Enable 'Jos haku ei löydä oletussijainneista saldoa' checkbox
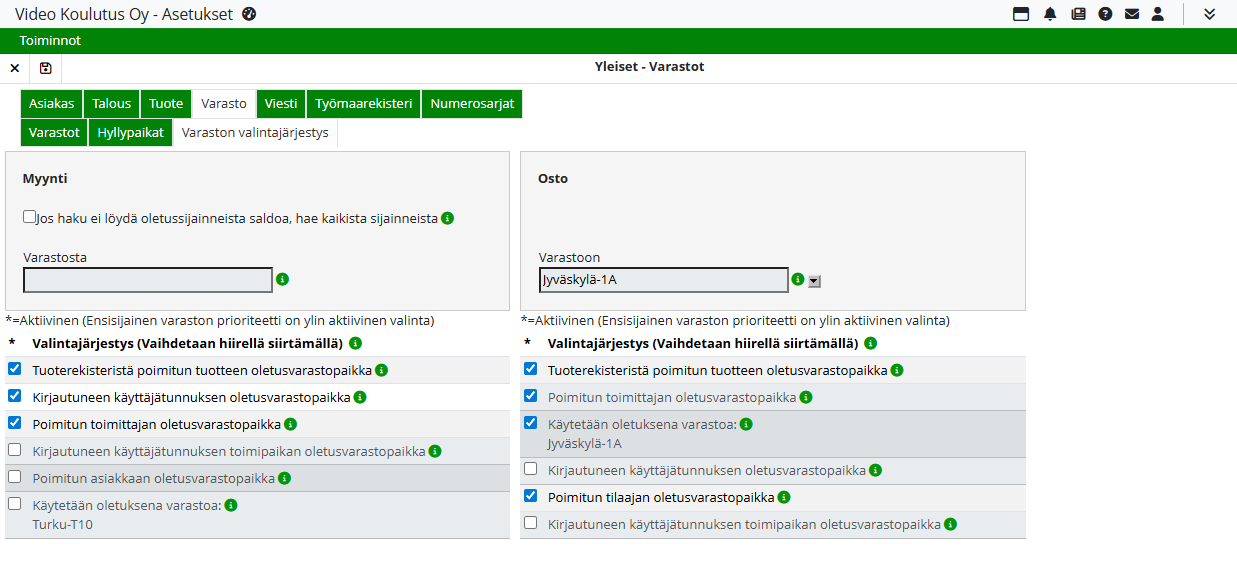Screen dimensions: 1237x580 29,216
